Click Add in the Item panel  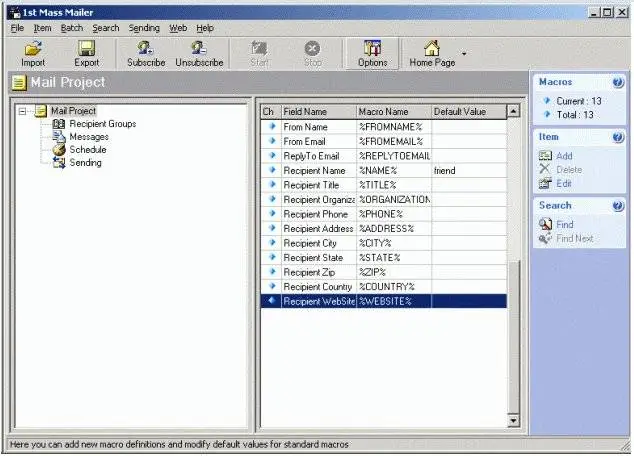[x=564, y=156]
